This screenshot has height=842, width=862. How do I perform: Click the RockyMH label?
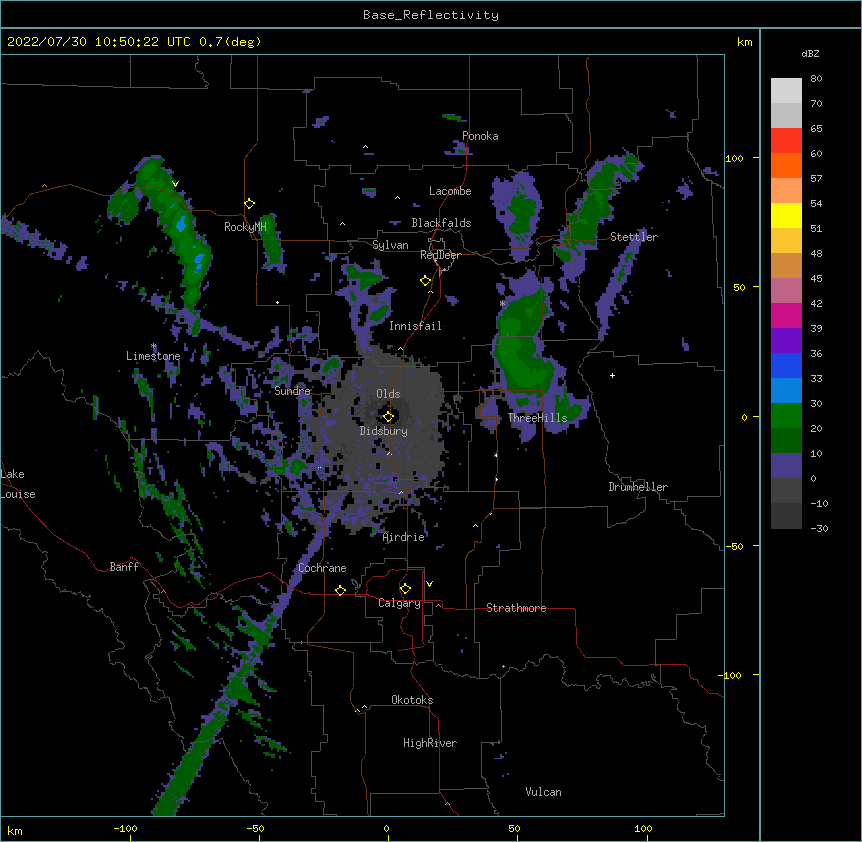coord(245,227)
